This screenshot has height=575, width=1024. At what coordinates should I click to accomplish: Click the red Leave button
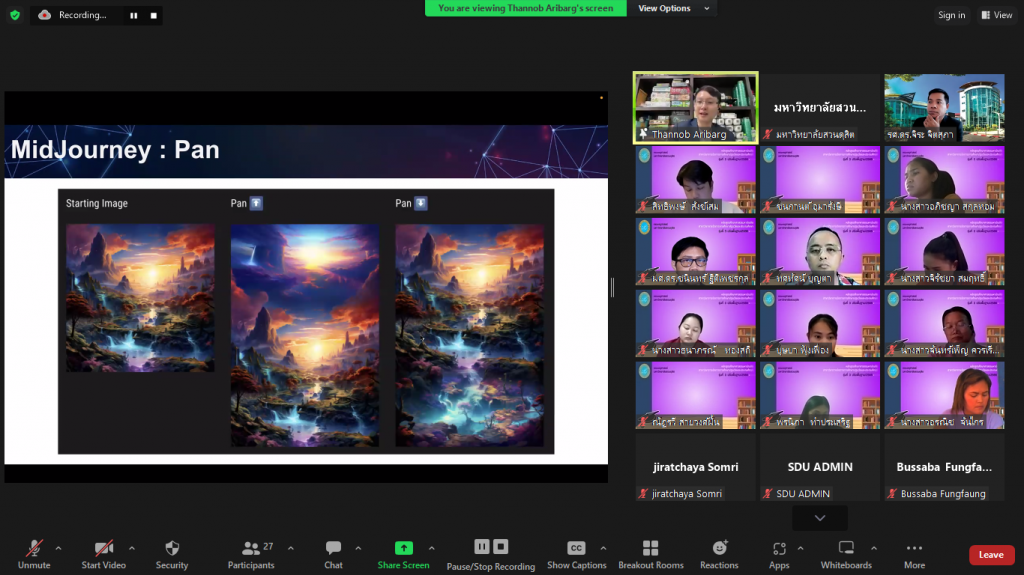[x=990, y=555]
